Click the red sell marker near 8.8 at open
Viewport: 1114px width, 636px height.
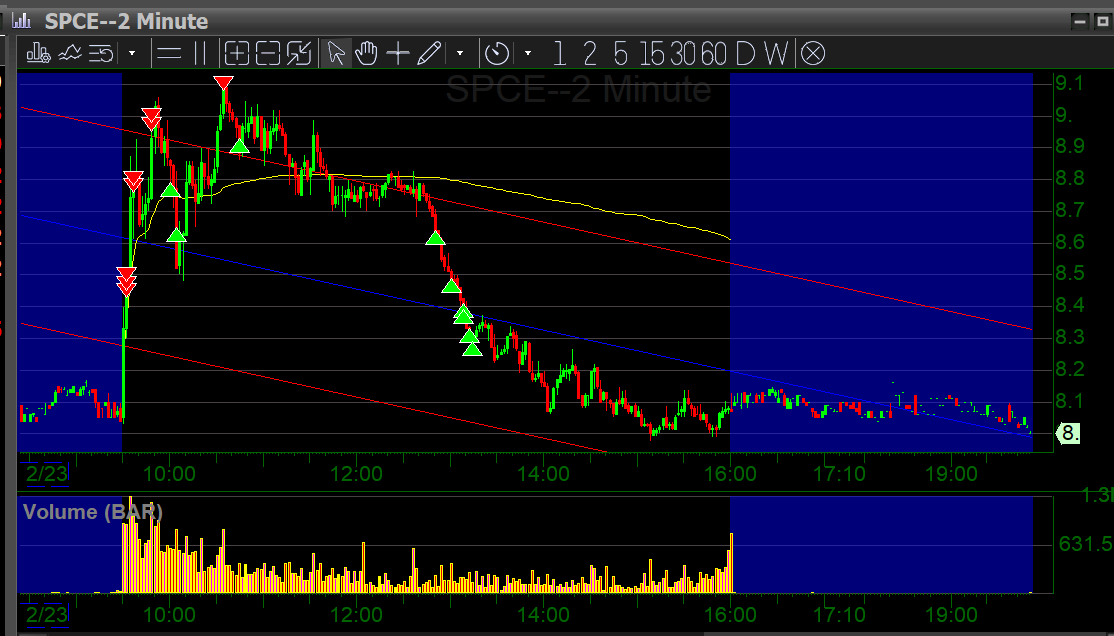[x=133, y=180]
